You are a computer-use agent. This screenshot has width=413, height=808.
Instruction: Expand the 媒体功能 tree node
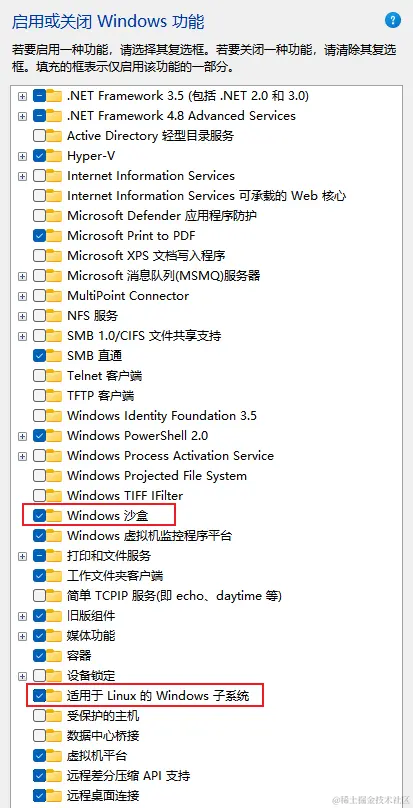tap(22, 635)
